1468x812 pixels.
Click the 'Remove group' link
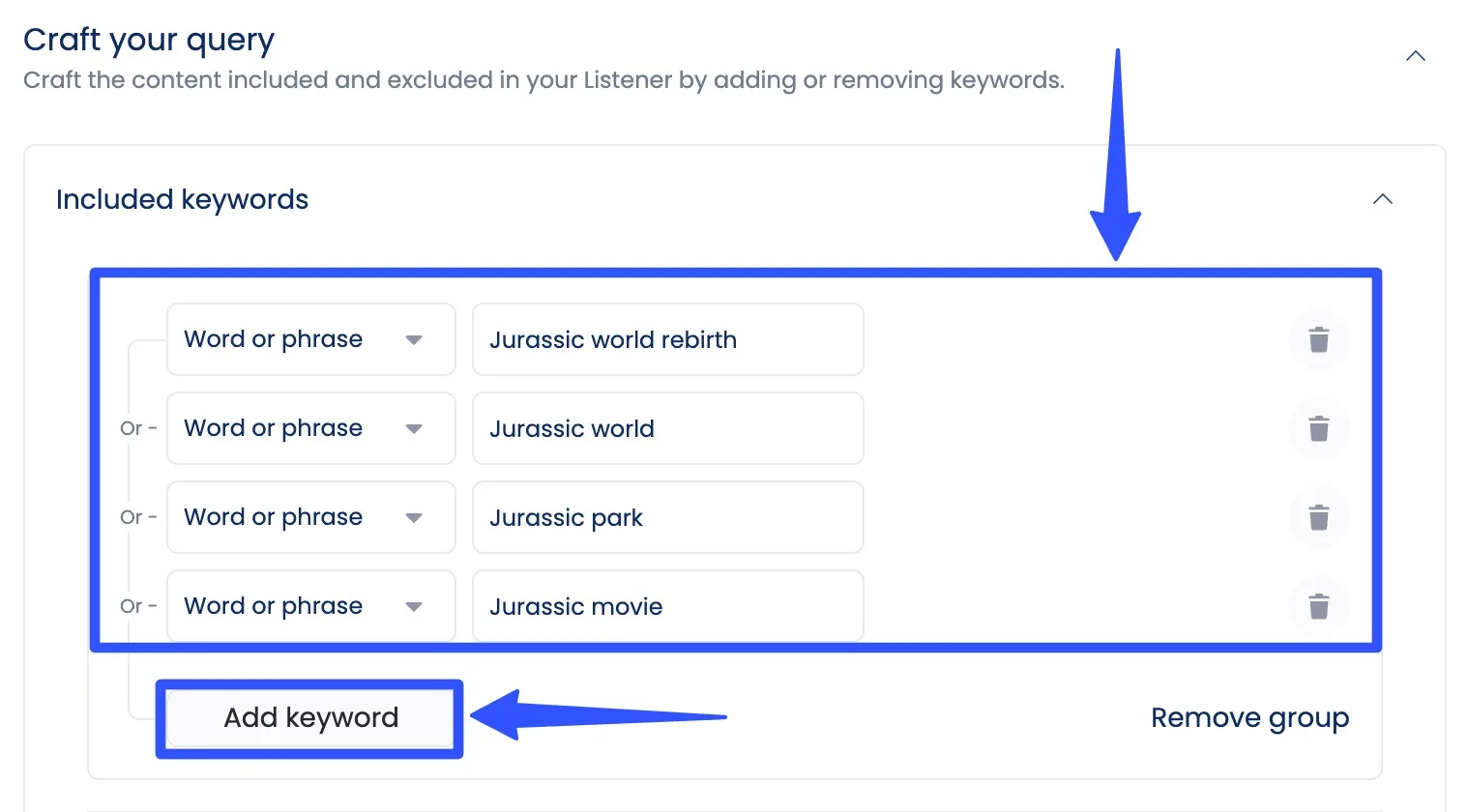1248,718
